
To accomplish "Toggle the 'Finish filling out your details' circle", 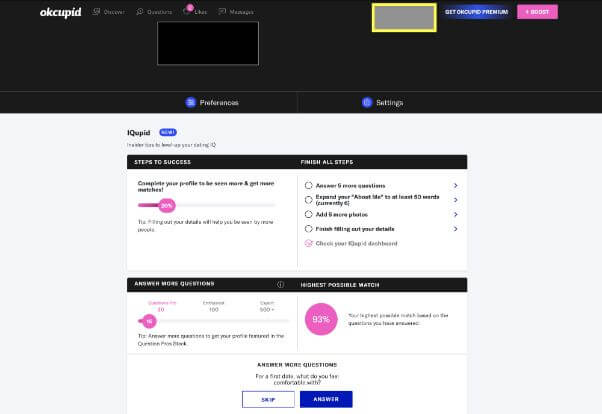I will [308, 229].
